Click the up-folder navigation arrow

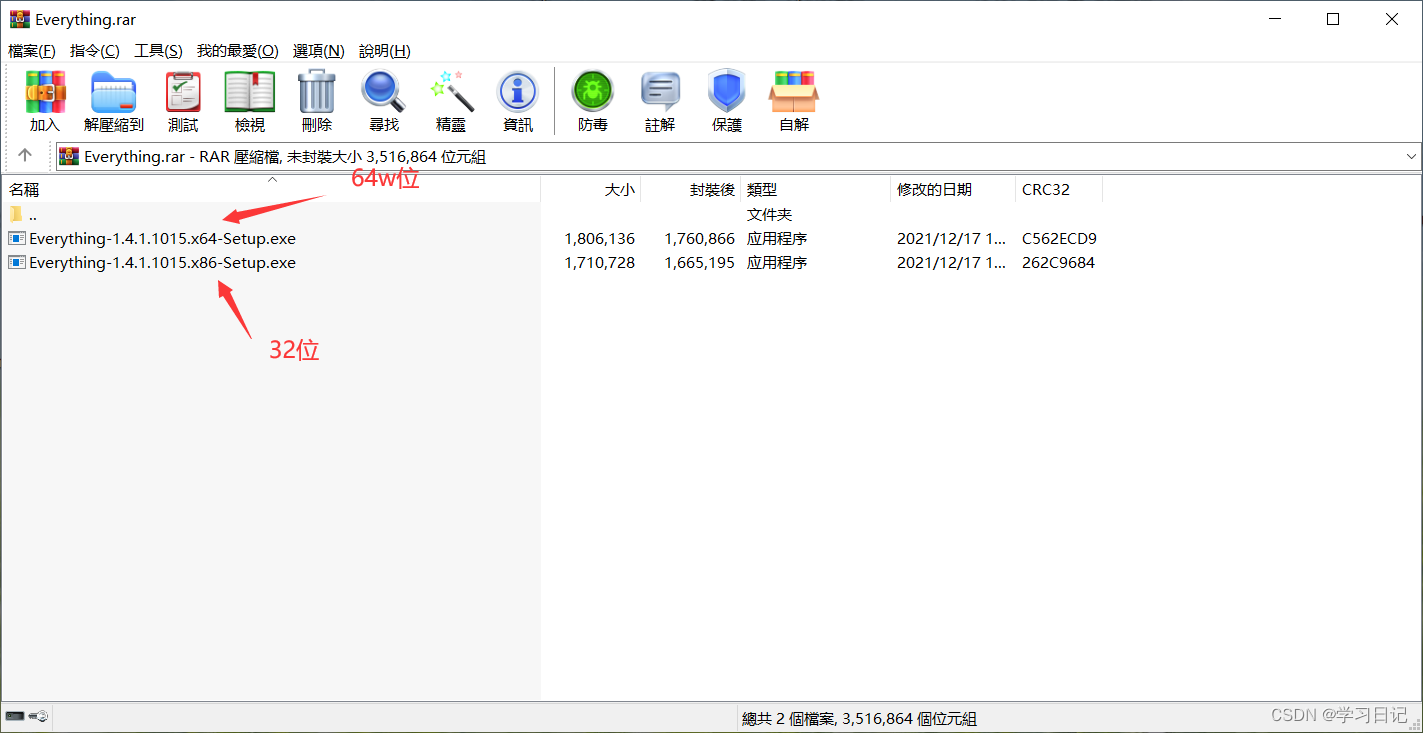pyautogui.click(x=25, y=156)
